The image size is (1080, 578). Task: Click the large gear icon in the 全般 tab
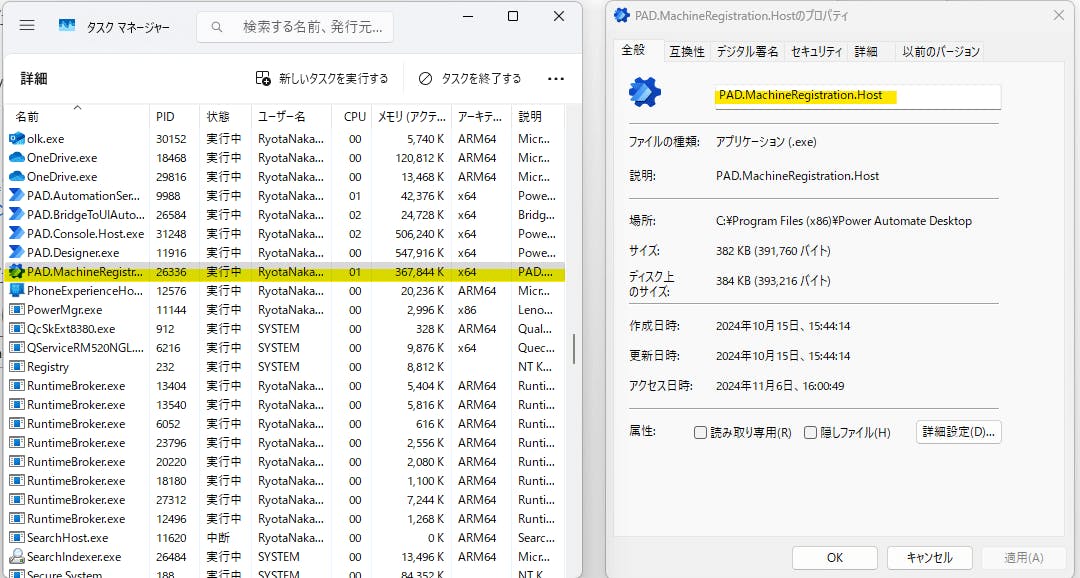[x=645, y=93]
